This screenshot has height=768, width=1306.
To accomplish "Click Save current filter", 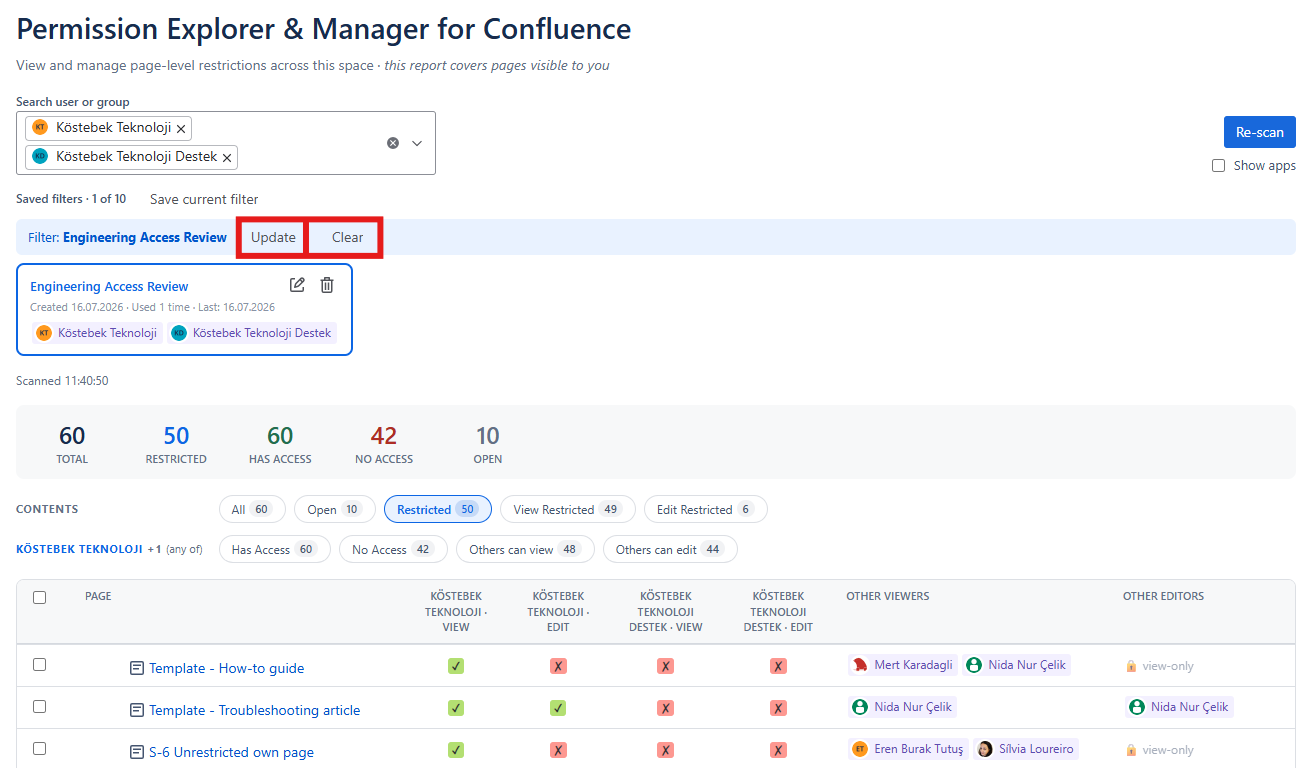I will point(204,199).
